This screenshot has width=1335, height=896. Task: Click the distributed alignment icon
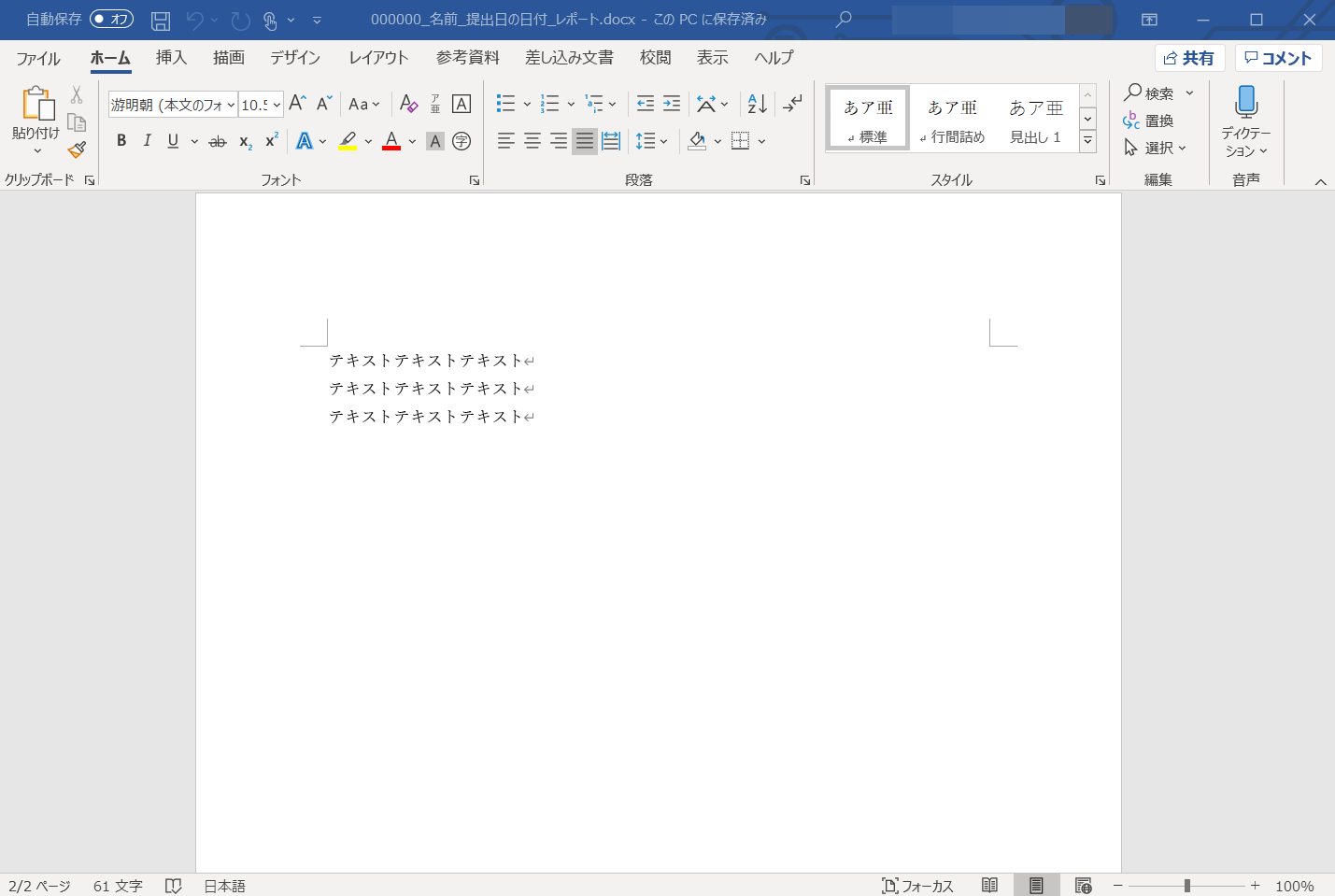tap(611, 141)
